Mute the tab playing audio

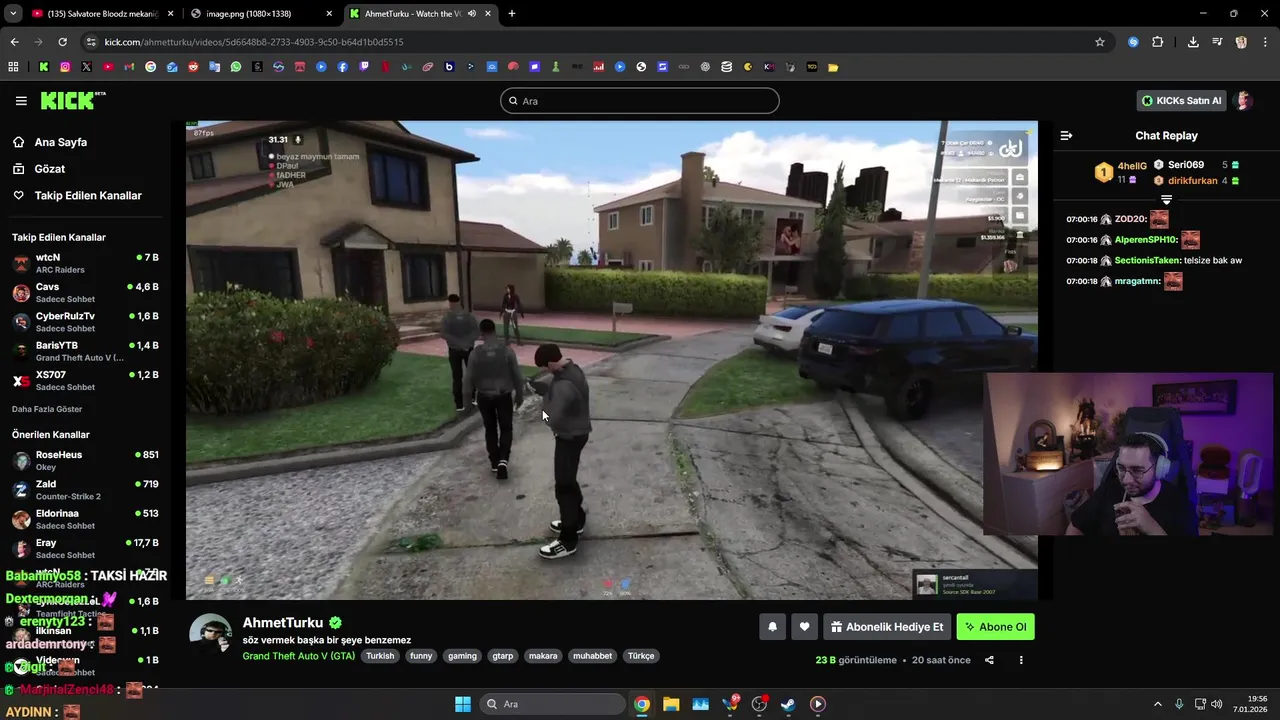(x=472, y=13)
